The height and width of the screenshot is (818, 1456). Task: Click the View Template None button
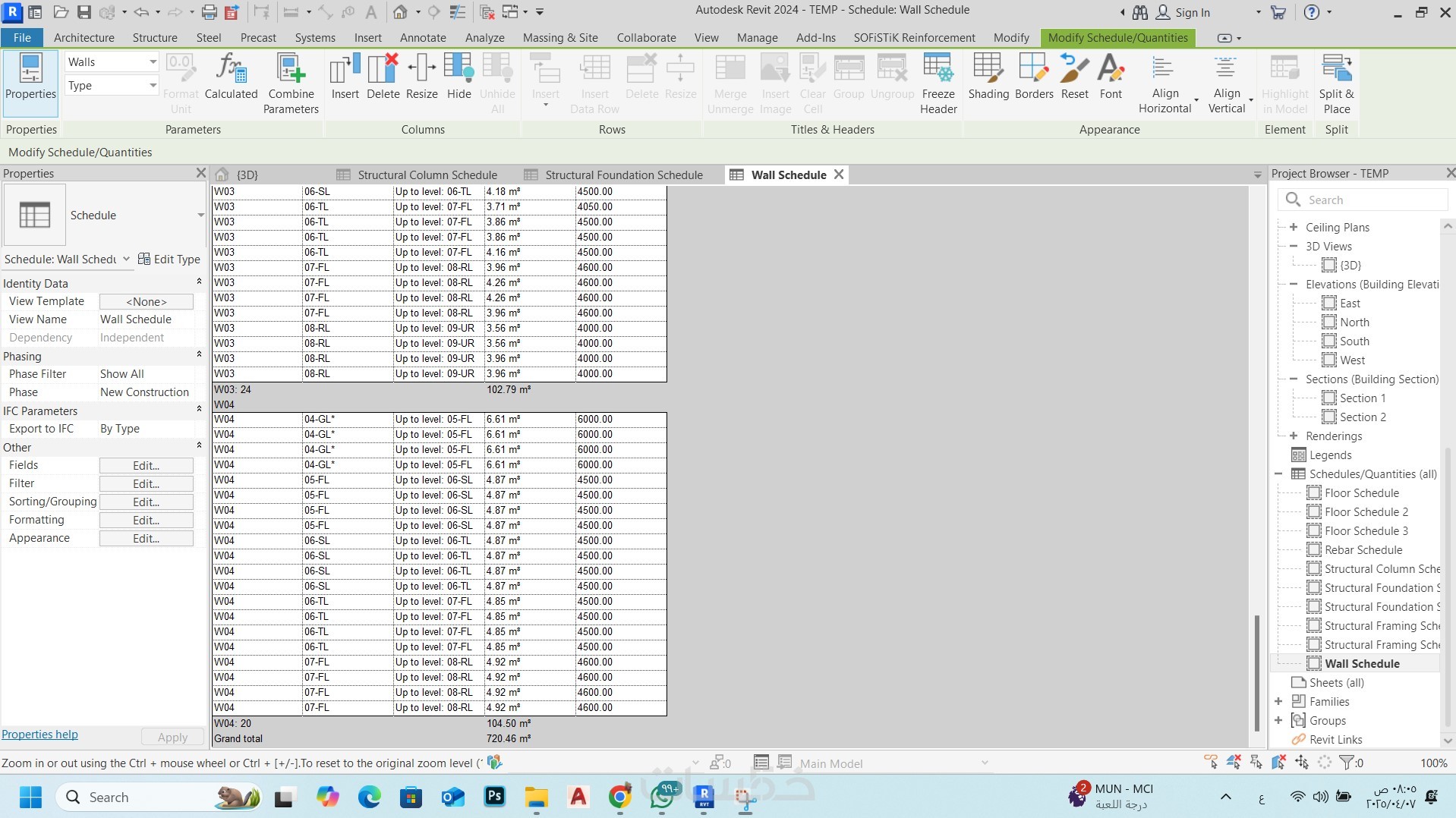pyautogui.click(x=147, y=301)
